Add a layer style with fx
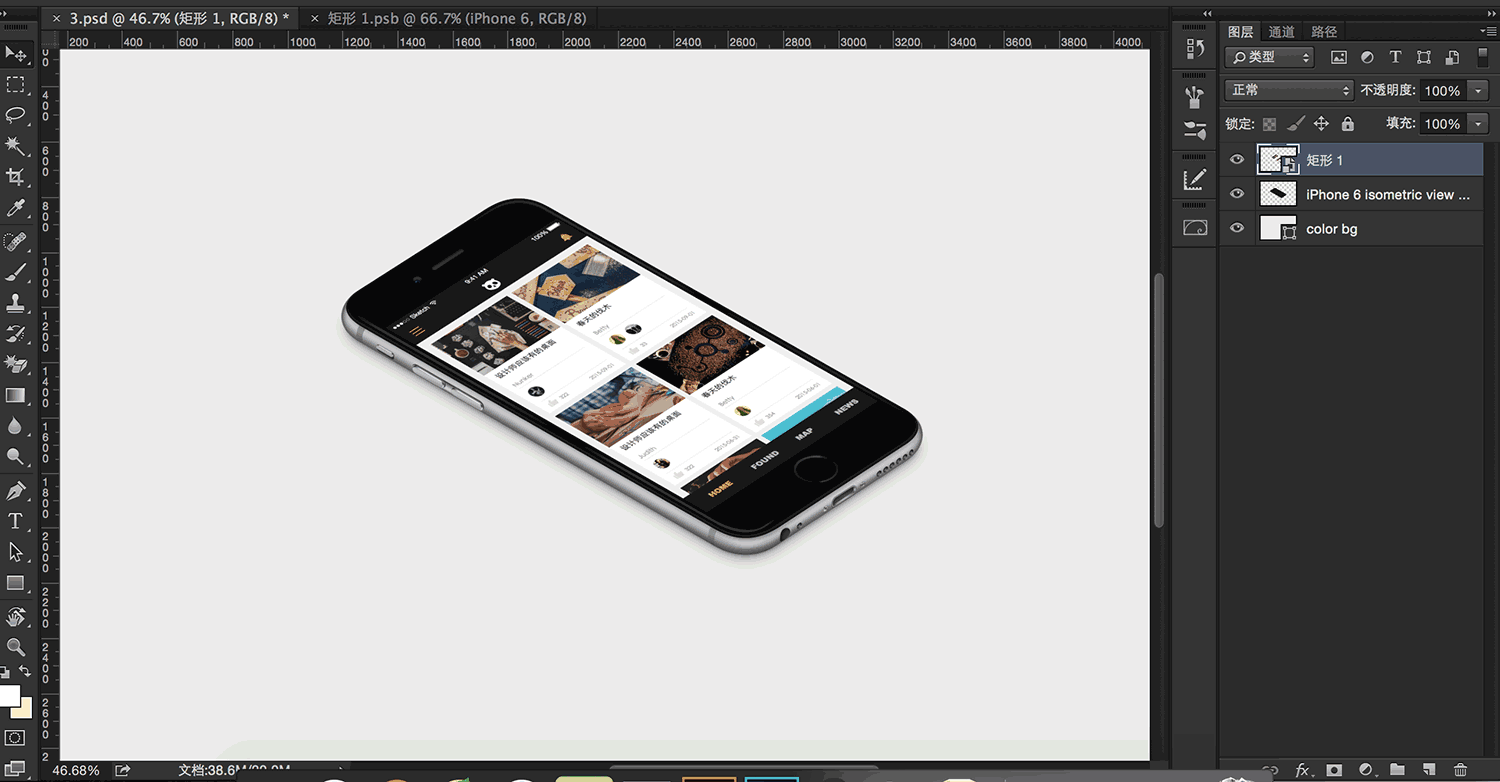Image resolution: width=1500 pixels, height=782 pixels. coord(1303,770)
